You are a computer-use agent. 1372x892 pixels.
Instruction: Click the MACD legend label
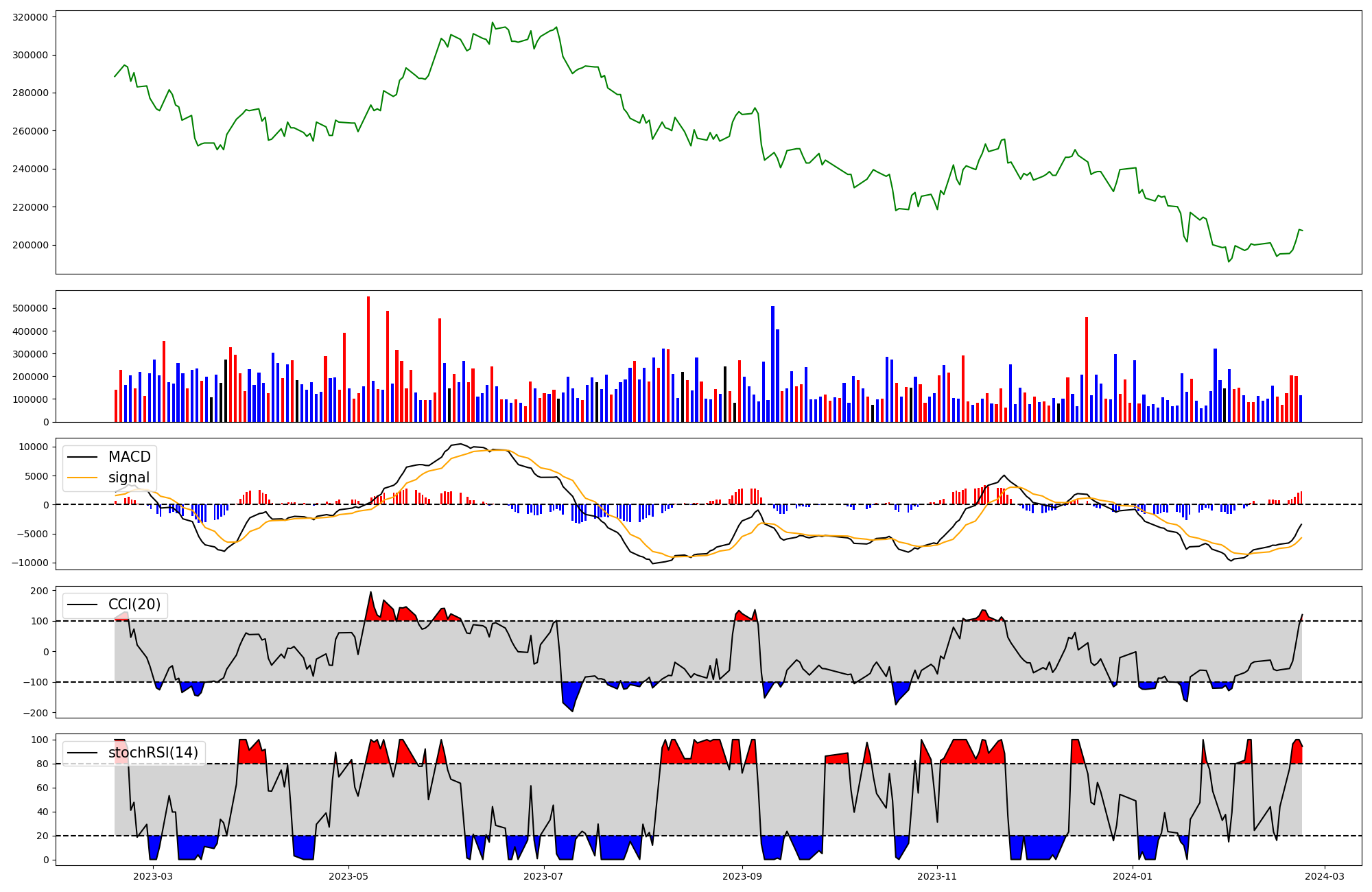(129, 457)
